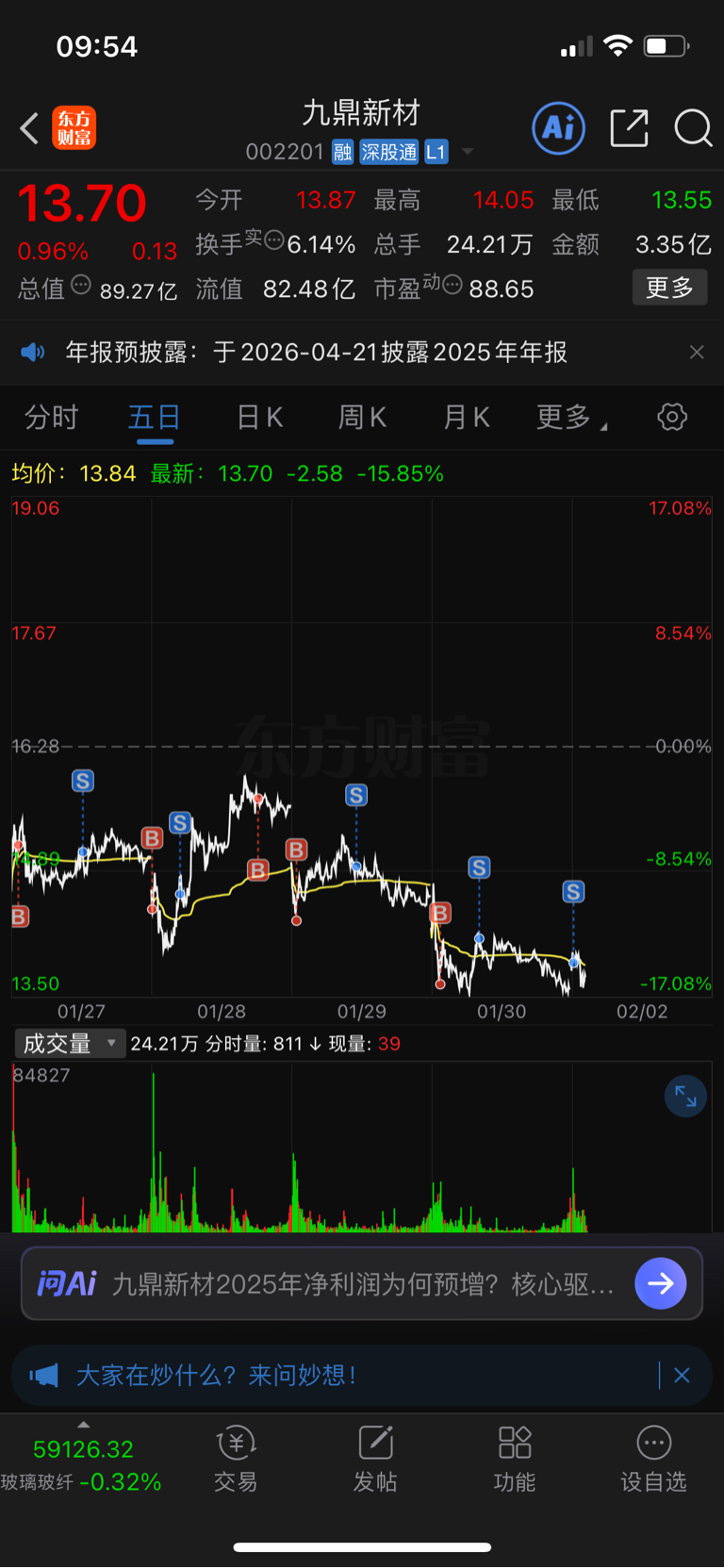Open the 年报预披露 notice text
This screenshot has height=1568, width=724.
point(316,353)
